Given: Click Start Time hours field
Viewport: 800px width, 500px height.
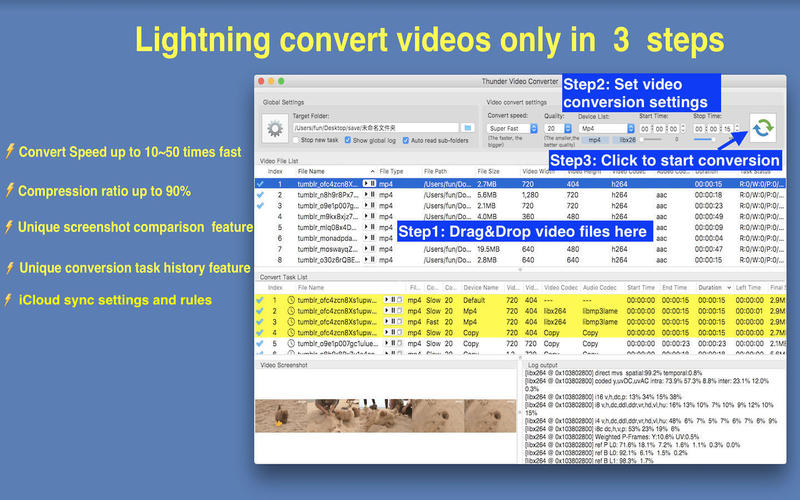Looking at the screenshot, I should click(x=645, y=129).
